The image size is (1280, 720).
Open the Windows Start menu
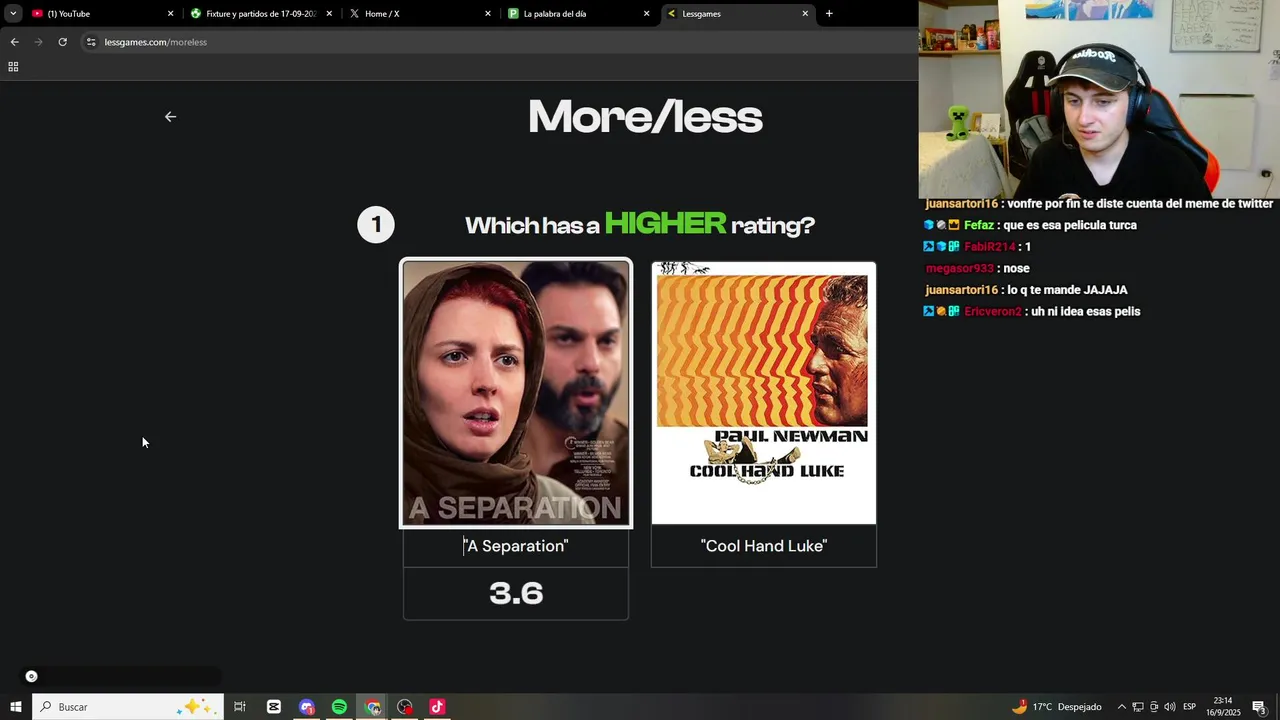[x=16, y=707]
